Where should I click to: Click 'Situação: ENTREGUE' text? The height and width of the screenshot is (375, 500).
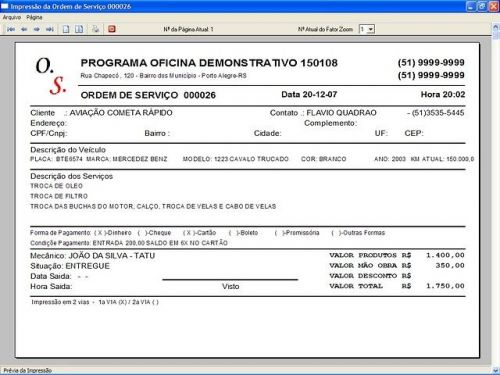click(70, 266)
